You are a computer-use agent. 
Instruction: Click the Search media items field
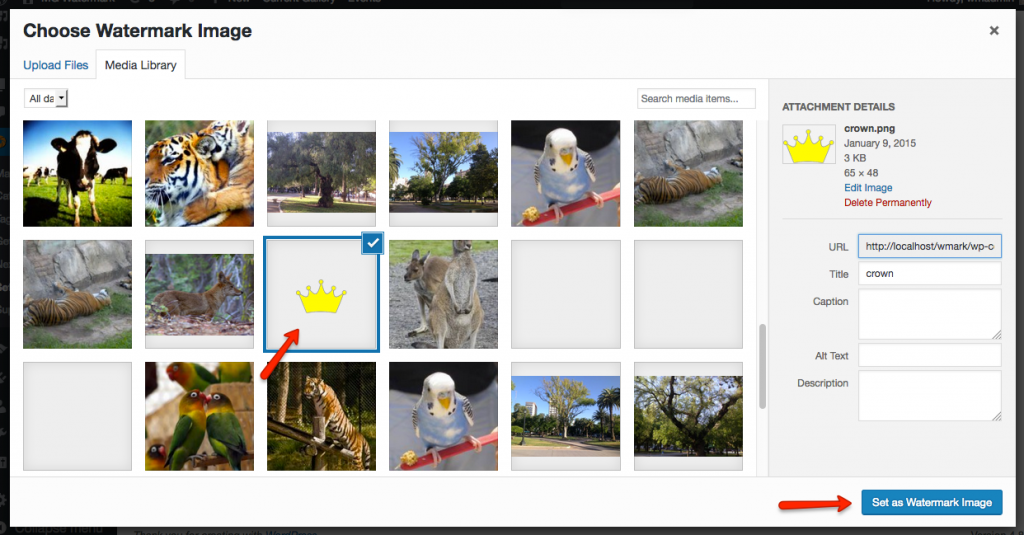point(696,99)
